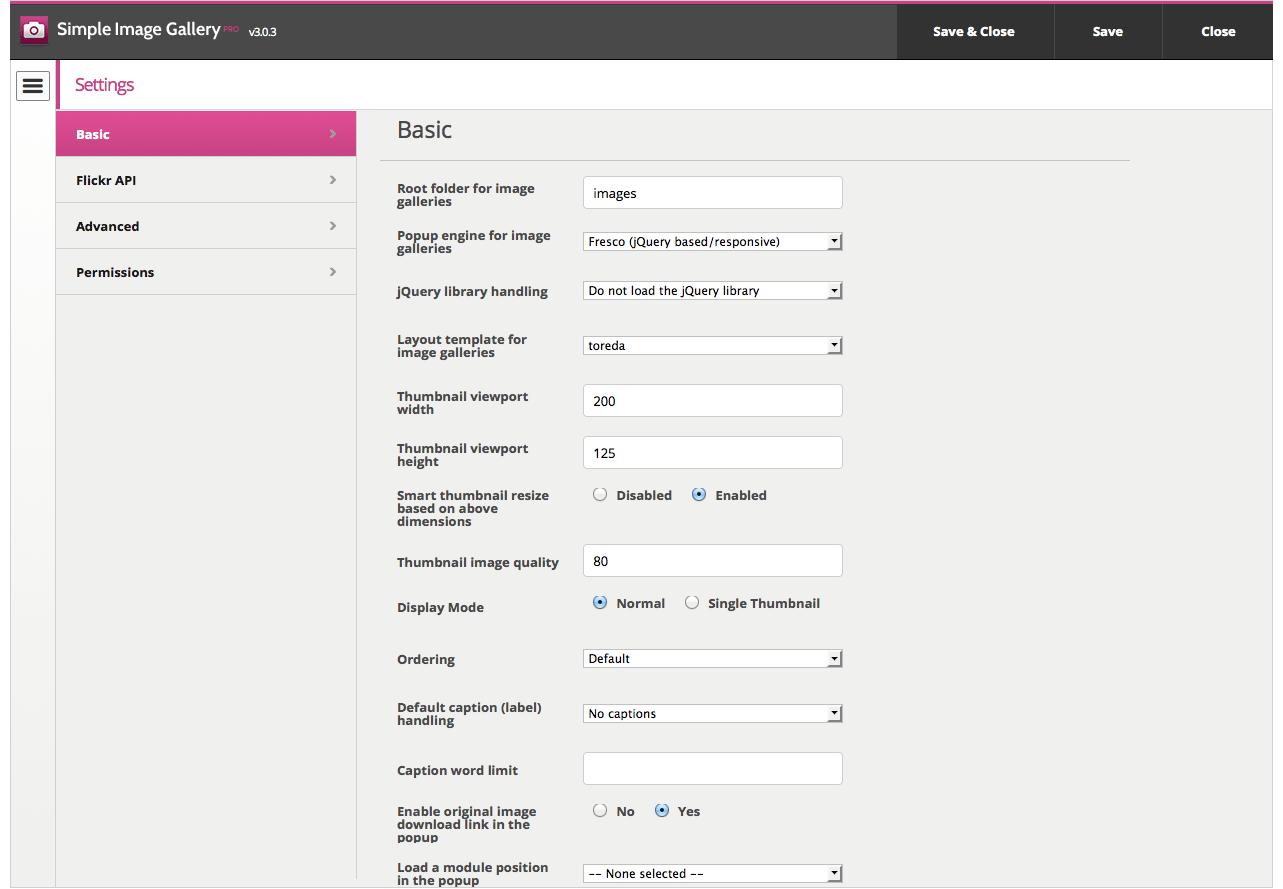This screenshot has height=889, width=1283.
Task: Choose Single Thumbnail display mode
Action: pyautogui.click(x=692, y=602)
